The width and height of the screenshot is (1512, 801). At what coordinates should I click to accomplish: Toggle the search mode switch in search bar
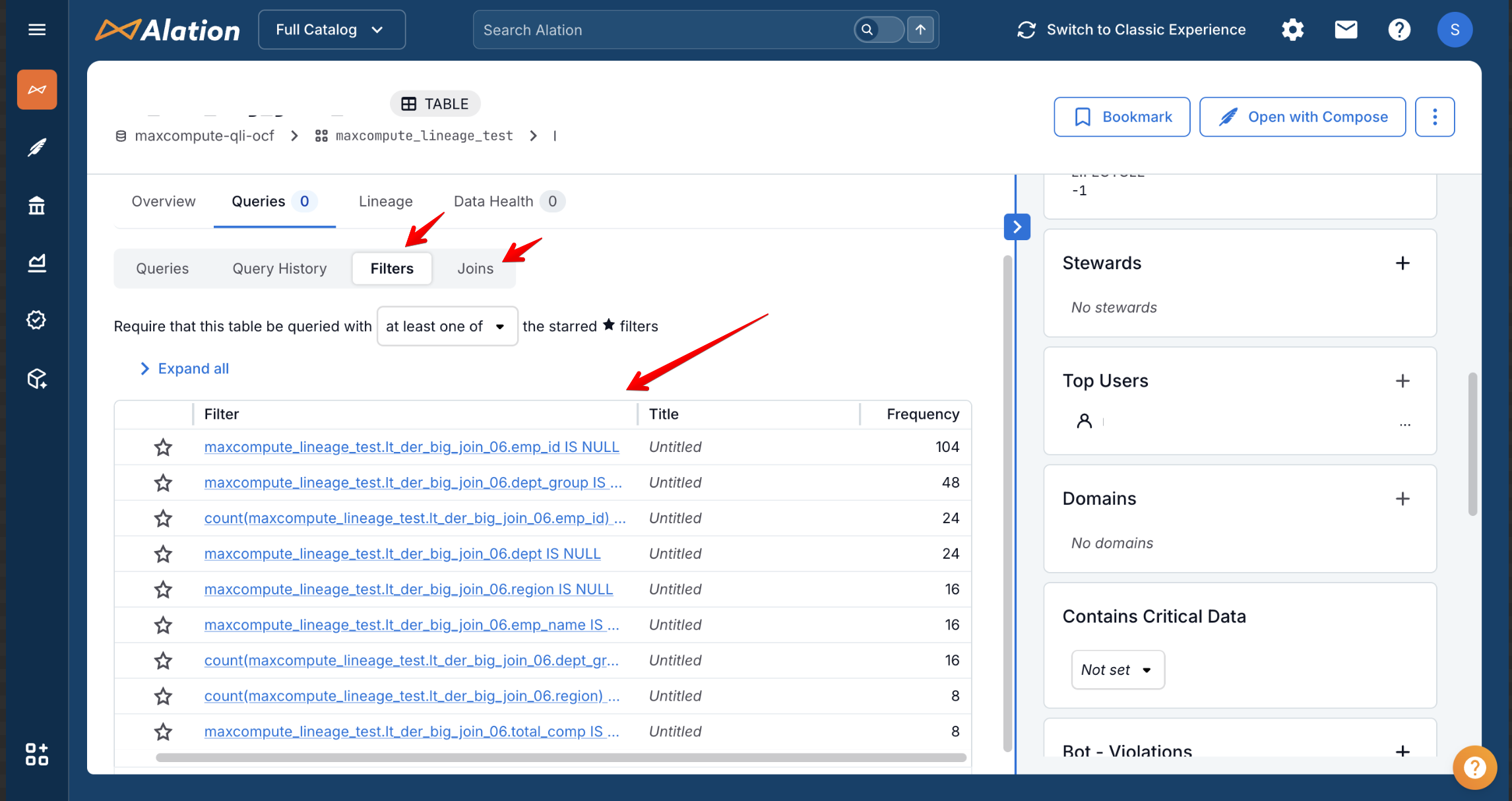[878, 30]
